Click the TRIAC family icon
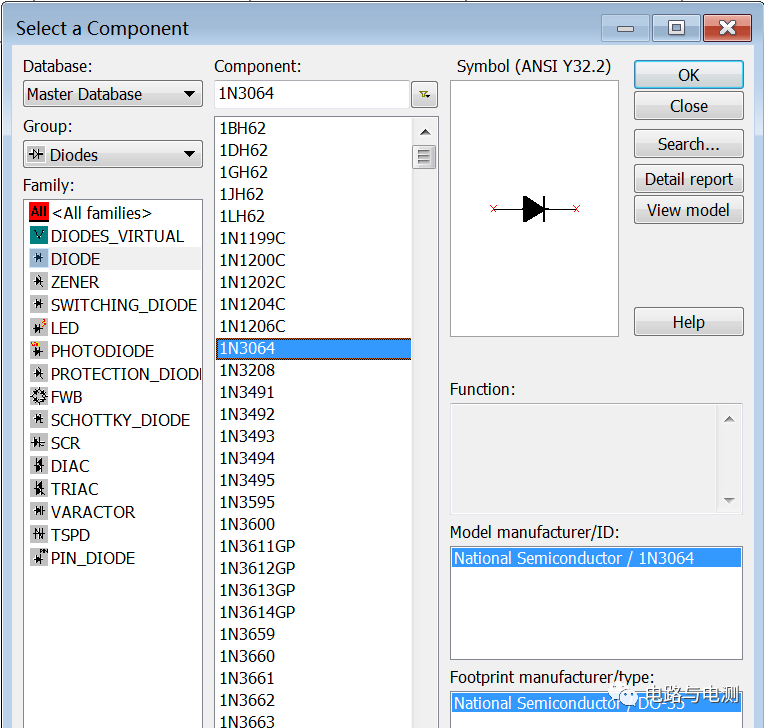This screenshot has height=728, width=764. 38,488
